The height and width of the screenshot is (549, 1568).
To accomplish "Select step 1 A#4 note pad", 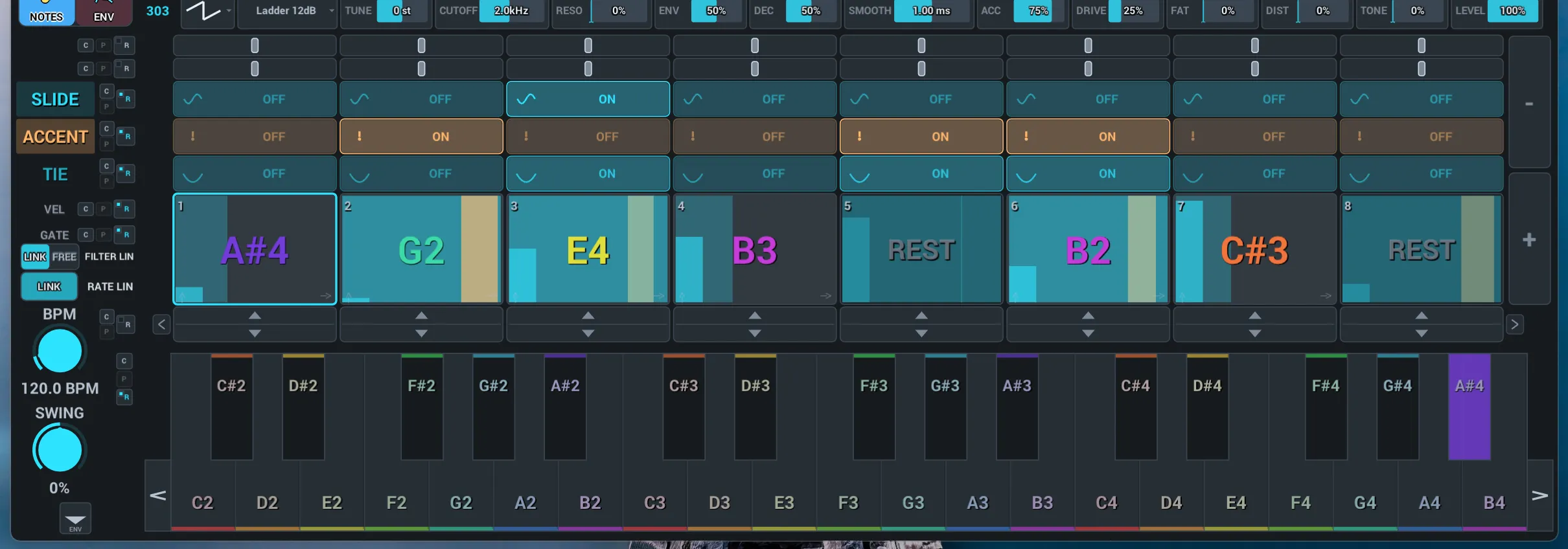I will pos(255,249).
